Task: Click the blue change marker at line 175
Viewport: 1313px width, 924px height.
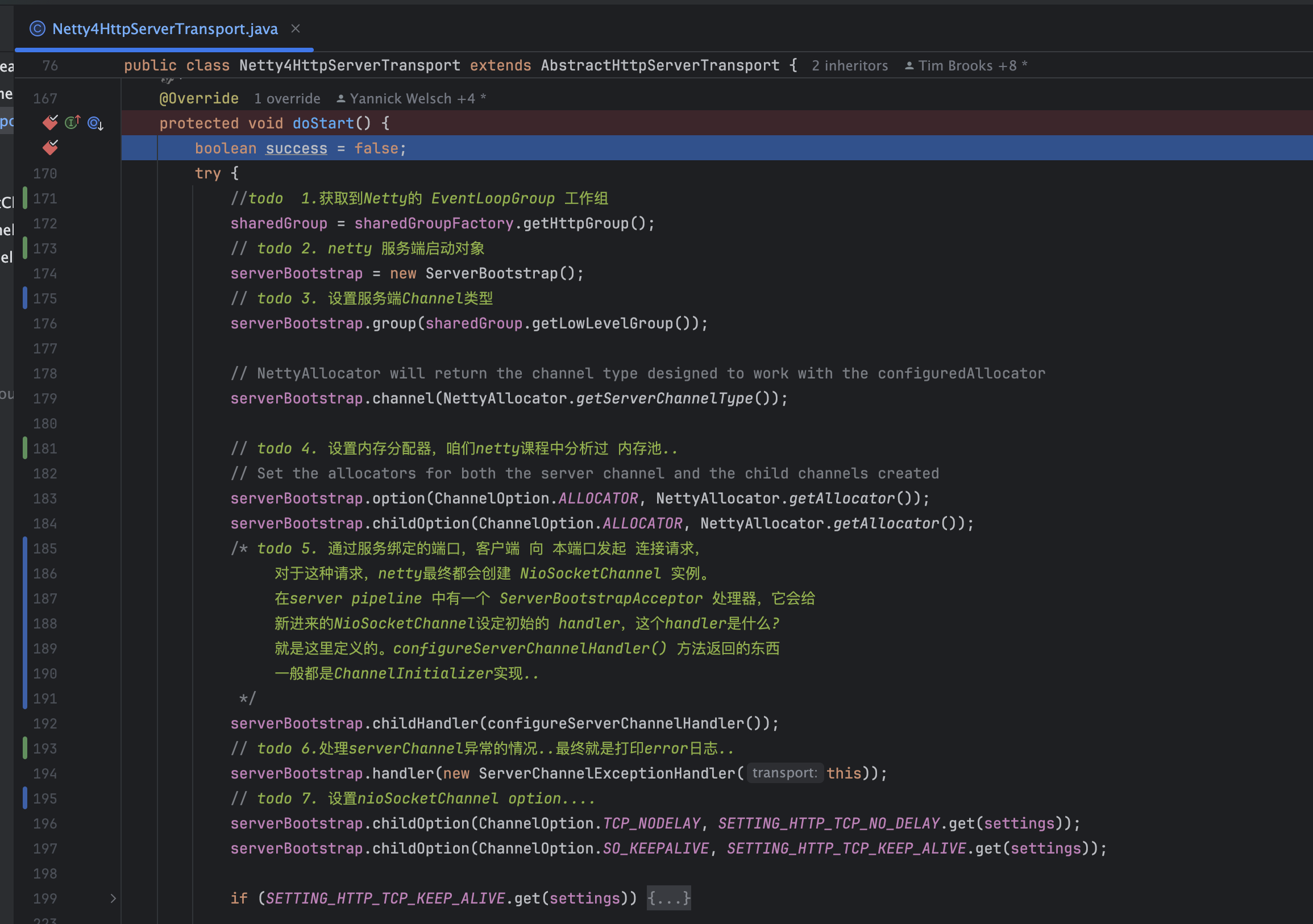Action: [x=25, y=298]
